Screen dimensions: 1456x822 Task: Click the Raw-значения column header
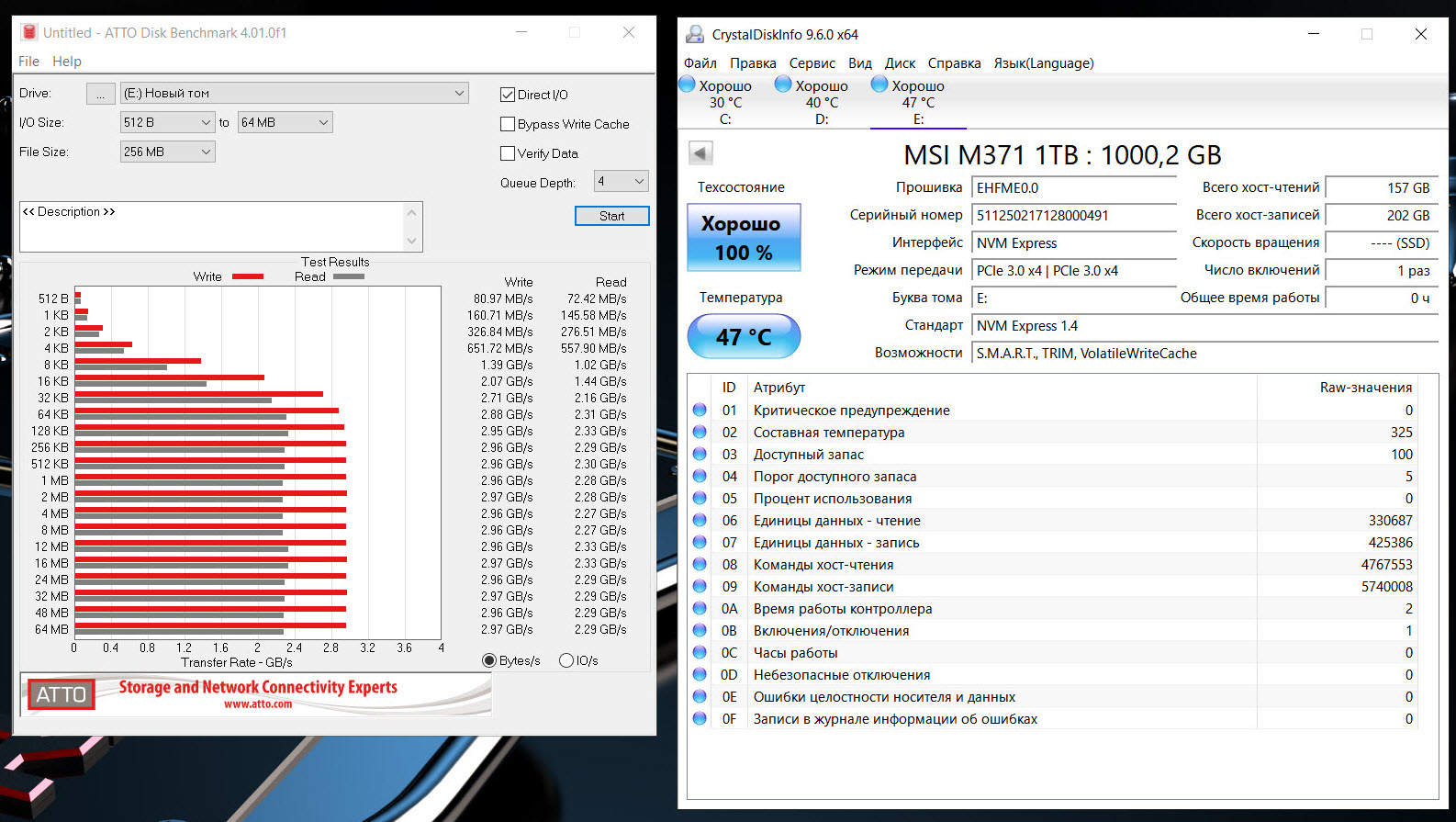pyautogui.click(x=1366, y=388)
